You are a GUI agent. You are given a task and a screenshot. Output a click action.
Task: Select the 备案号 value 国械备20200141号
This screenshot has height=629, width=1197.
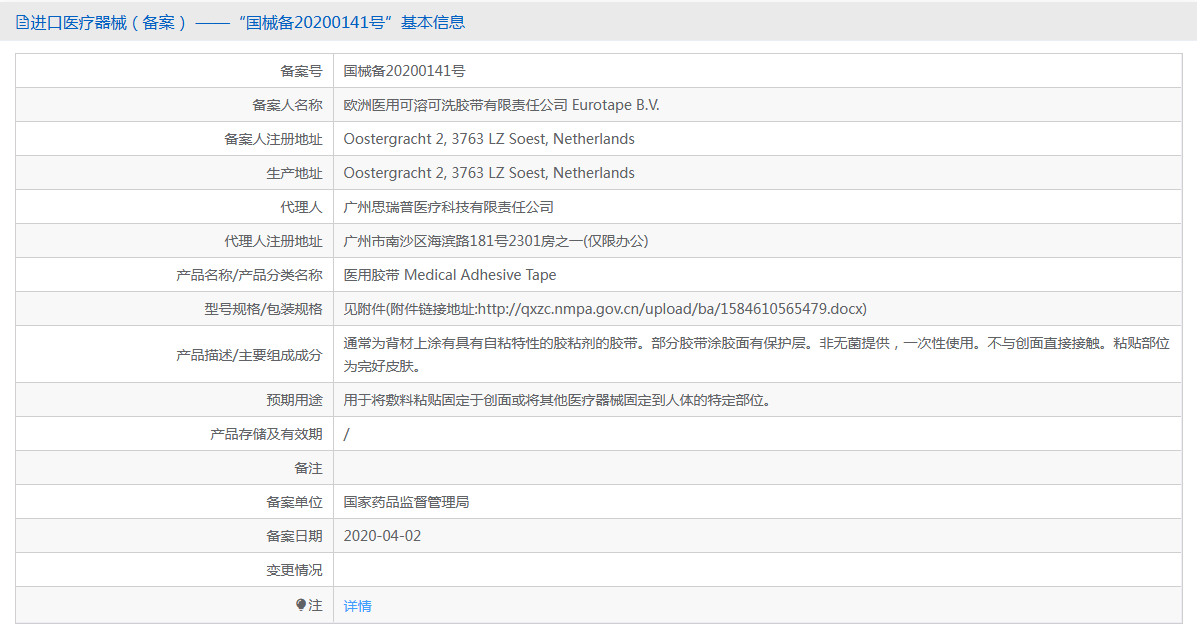click(x=404, y=71)
